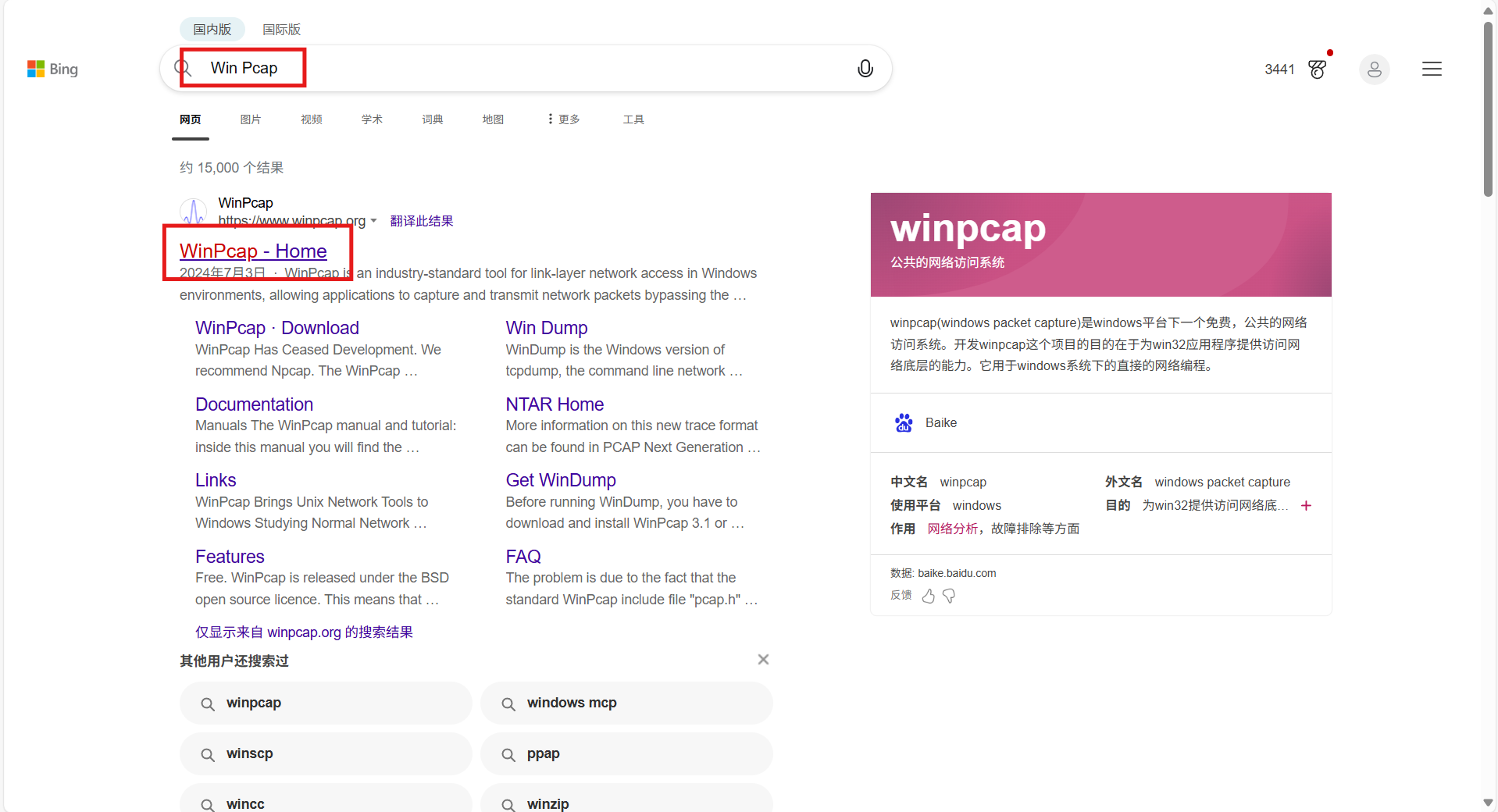Click 仅显示来自 winpcap.org 的搜索结果 link
The image size is (1498, 812).
(x=304, y=632)
